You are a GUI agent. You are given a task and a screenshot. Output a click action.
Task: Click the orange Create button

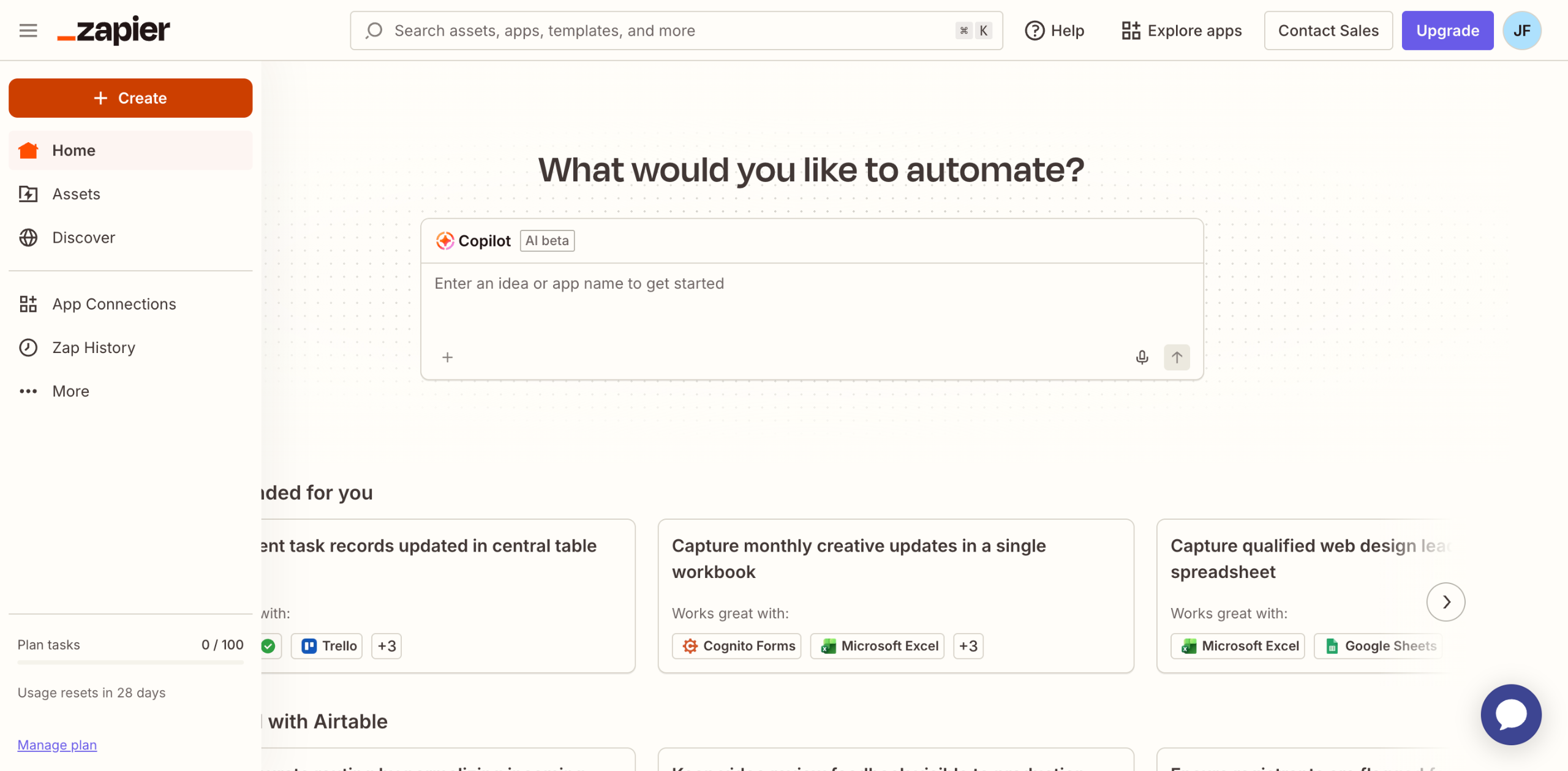[130, 98]
